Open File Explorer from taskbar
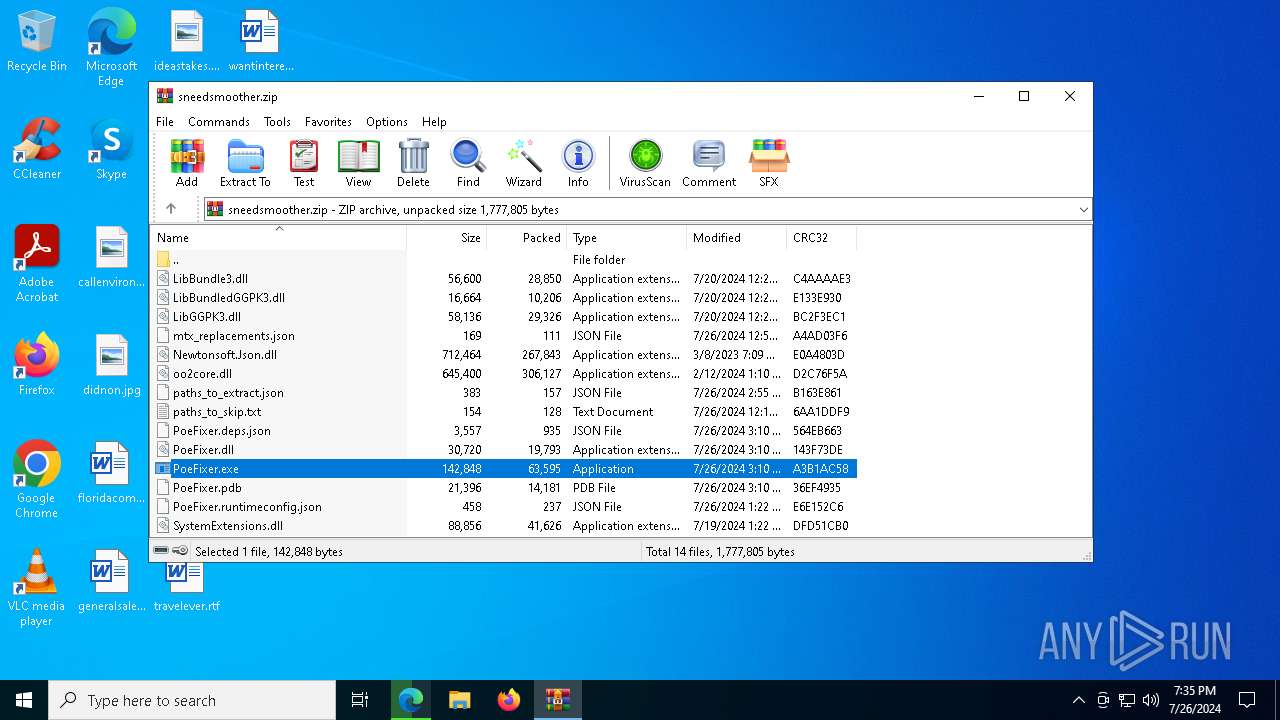 (x=459, y=700)
